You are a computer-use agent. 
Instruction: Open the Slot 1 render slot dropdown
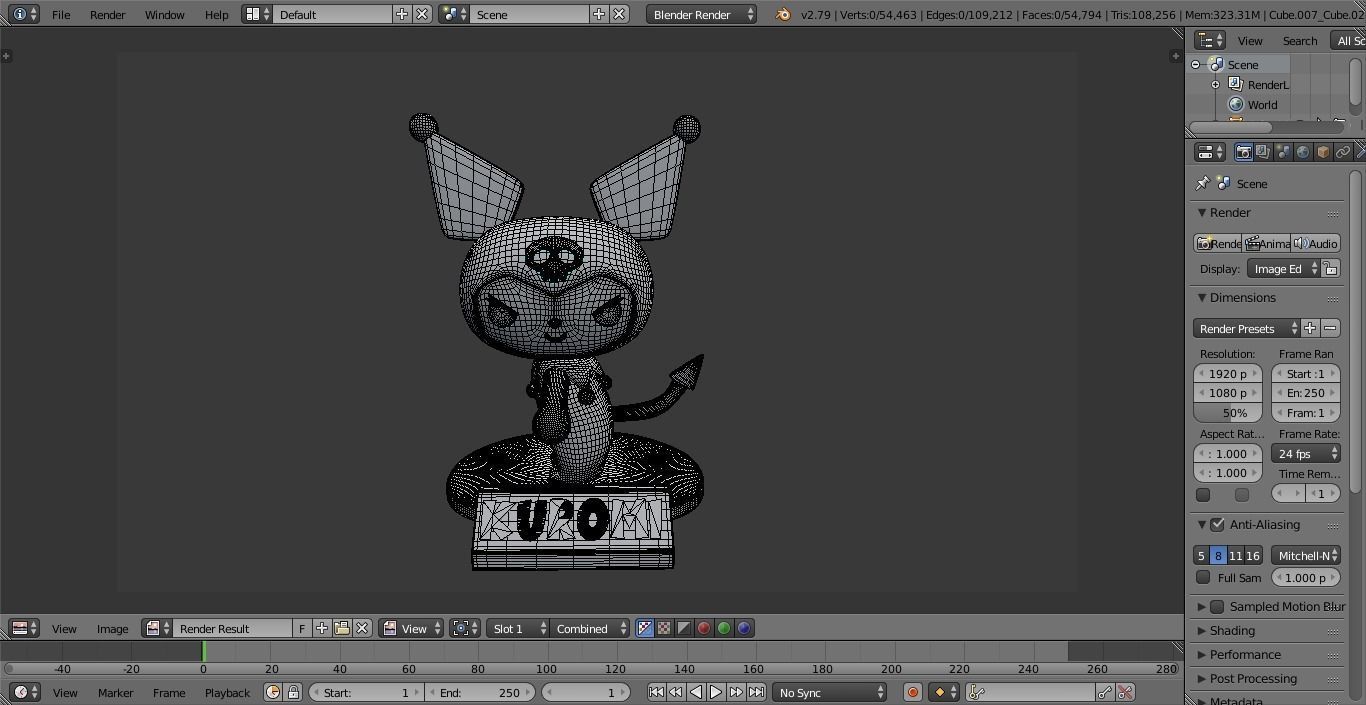tap(518, 628)
